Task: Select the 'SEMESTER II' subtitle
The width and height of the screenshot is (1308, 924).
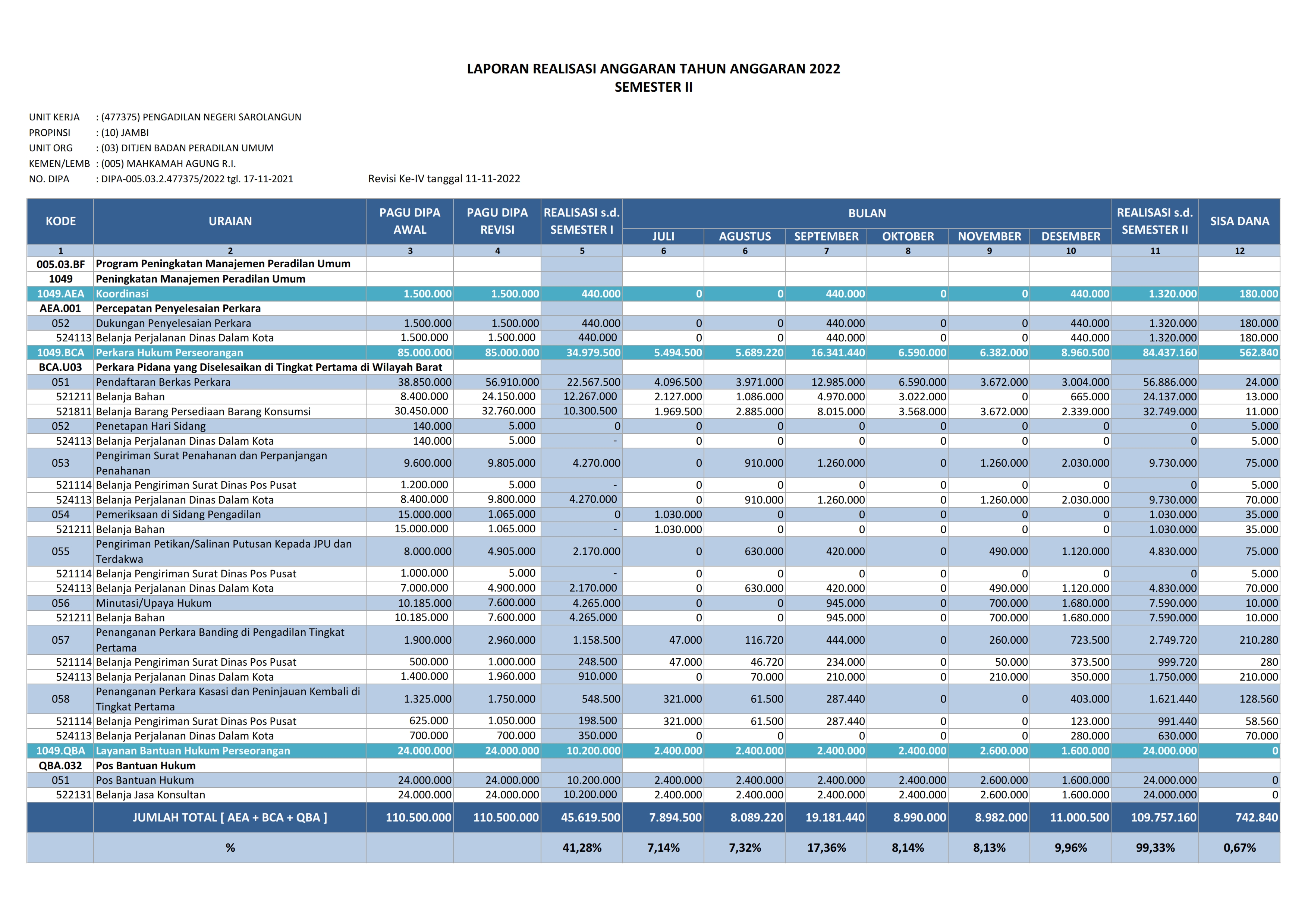Action: tap(653, 87)
